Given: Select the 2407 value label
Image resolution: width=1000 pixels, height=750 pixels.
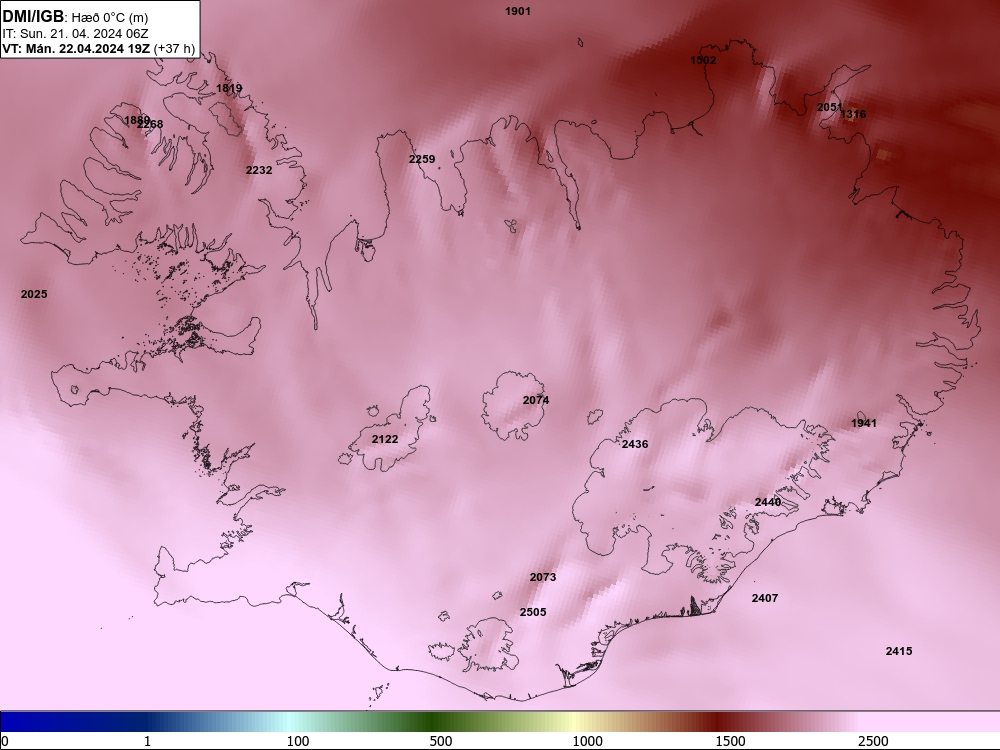Looking at the screenshot, I should 765,598.
